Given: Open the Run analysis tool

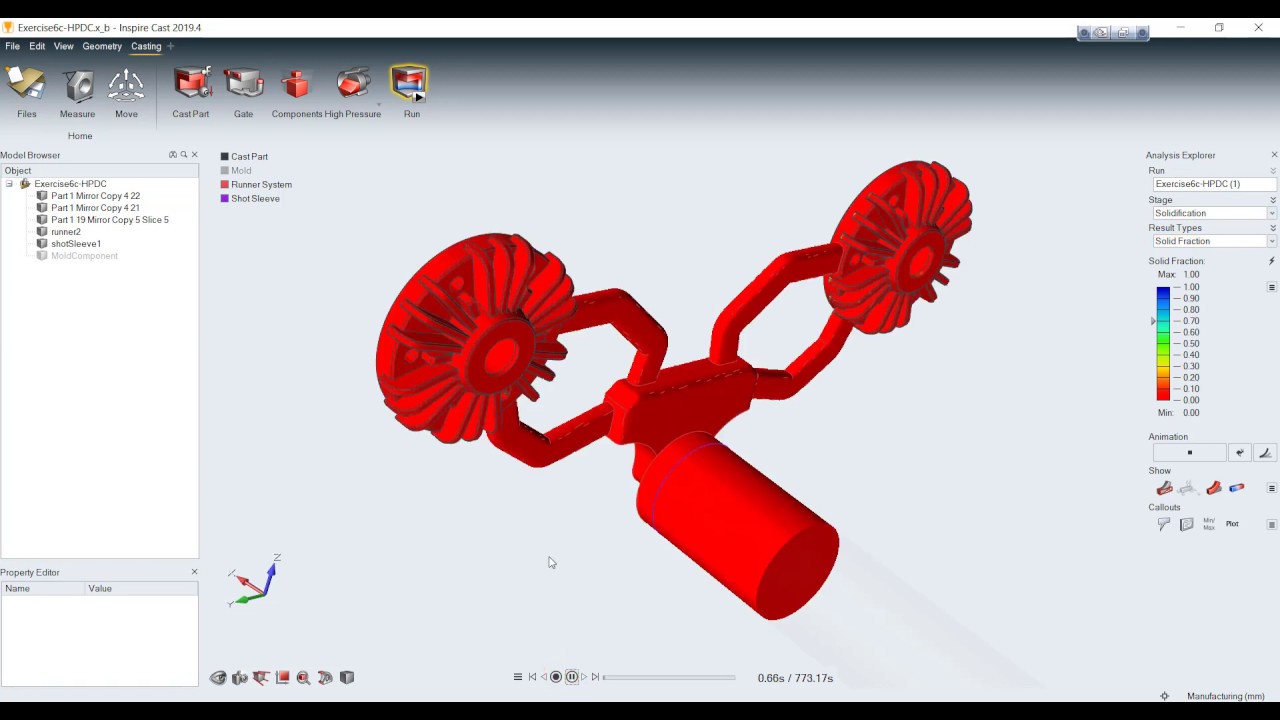Looking at the screenshot, I should point(411,93).
